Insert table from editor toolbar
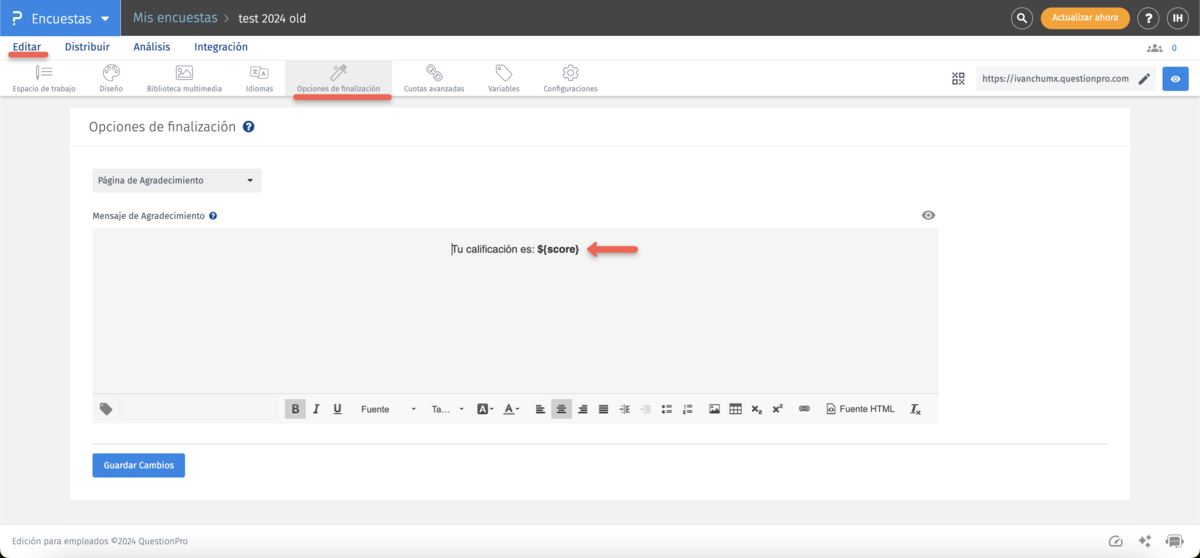This screenshot has height=558, width=1200. pyautogui.click(x=736, y=409)
